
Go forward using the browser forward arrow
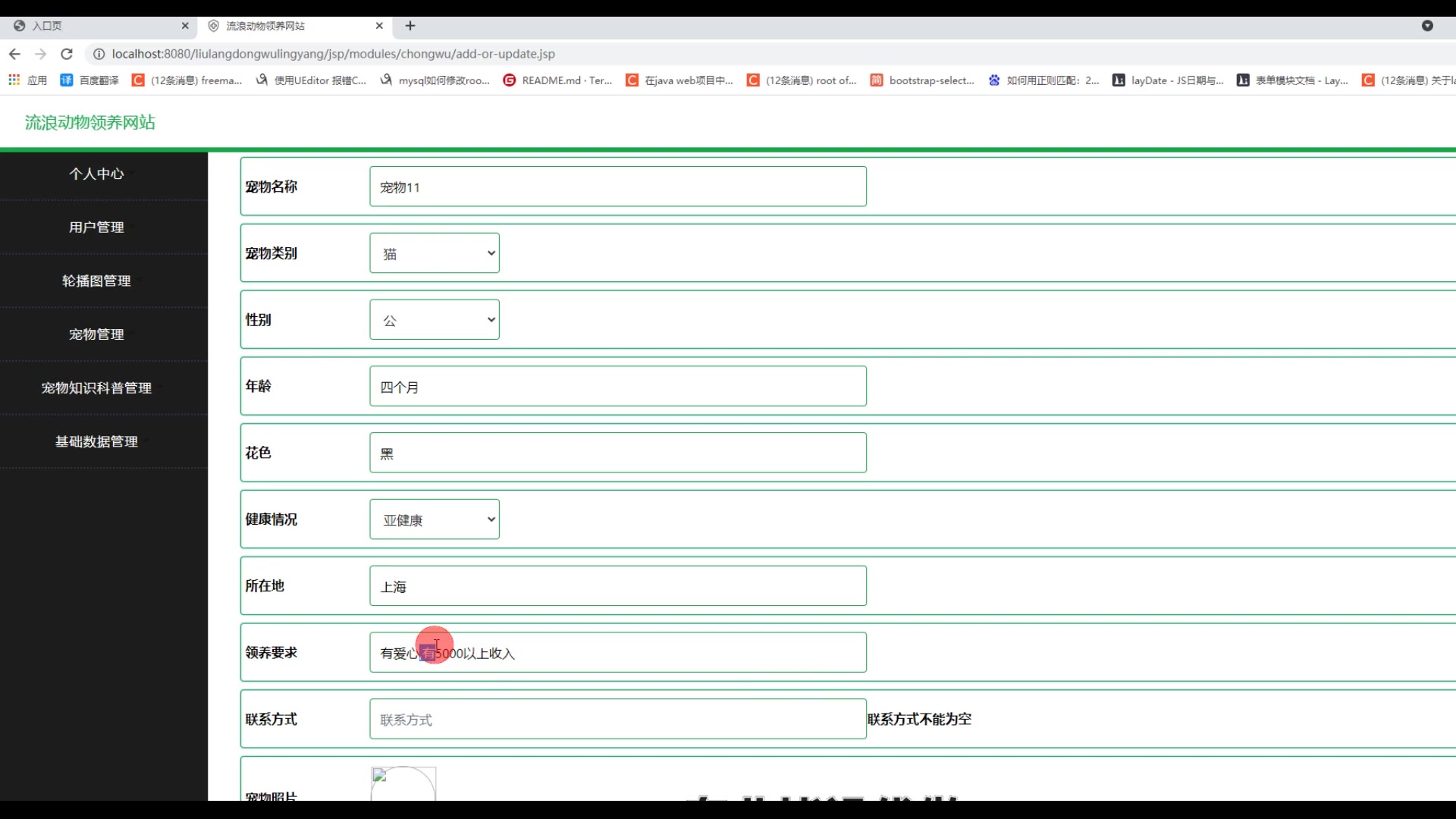(x=41, y=54)
